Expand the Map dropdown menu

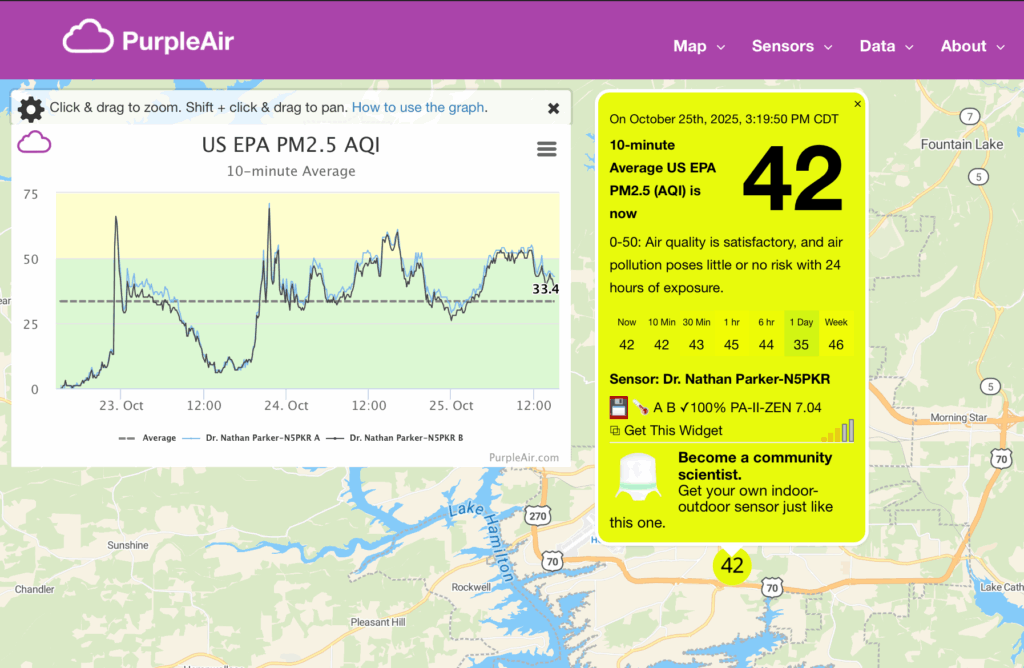(698, 46)
